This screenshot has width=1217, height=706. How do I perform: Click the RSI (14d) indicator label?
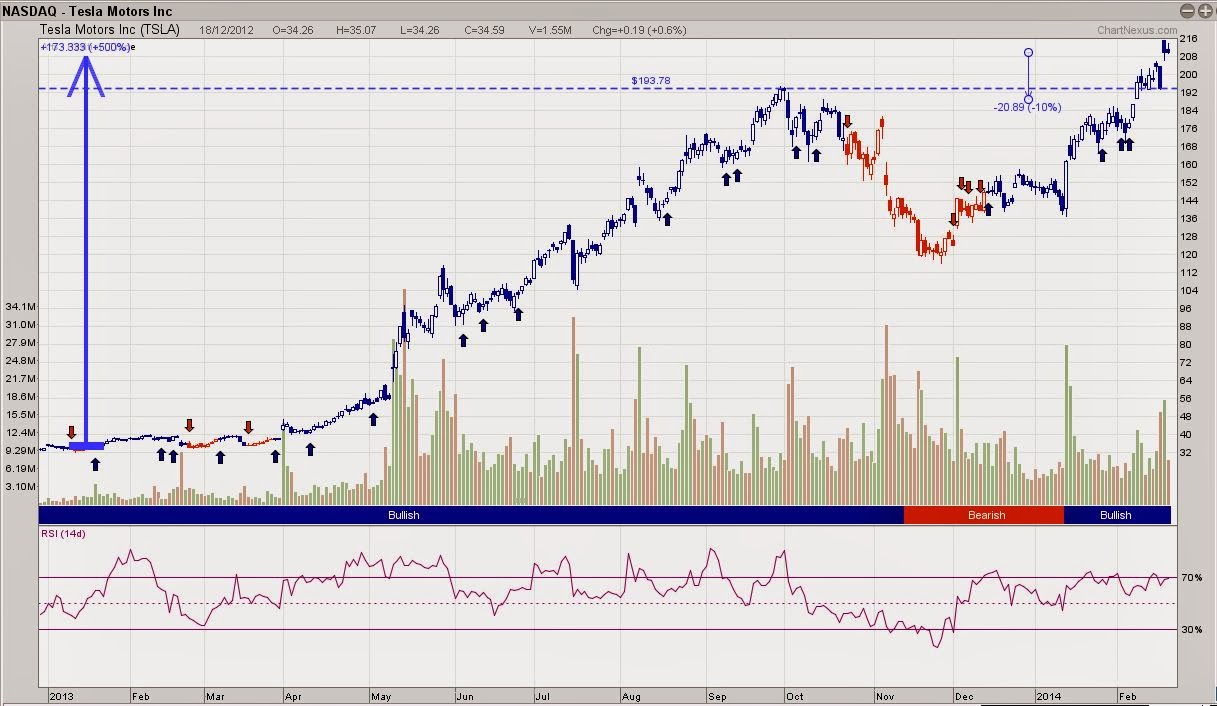click(64, 534)
